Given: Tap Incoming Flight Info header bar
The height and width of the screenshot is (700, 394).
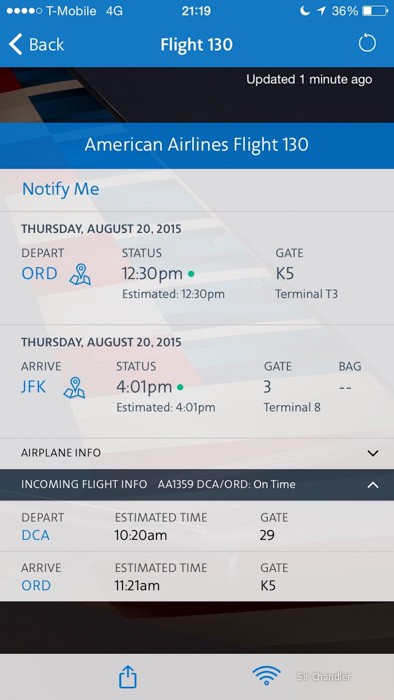Looking at the screenshot, I should click(x=197, y=484).
